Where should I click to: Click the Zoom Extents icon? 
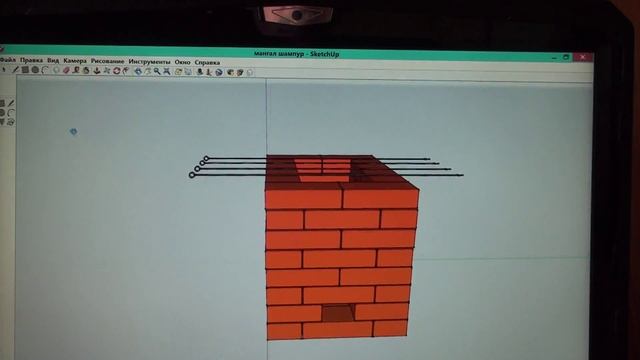click(x=167, y=71)
